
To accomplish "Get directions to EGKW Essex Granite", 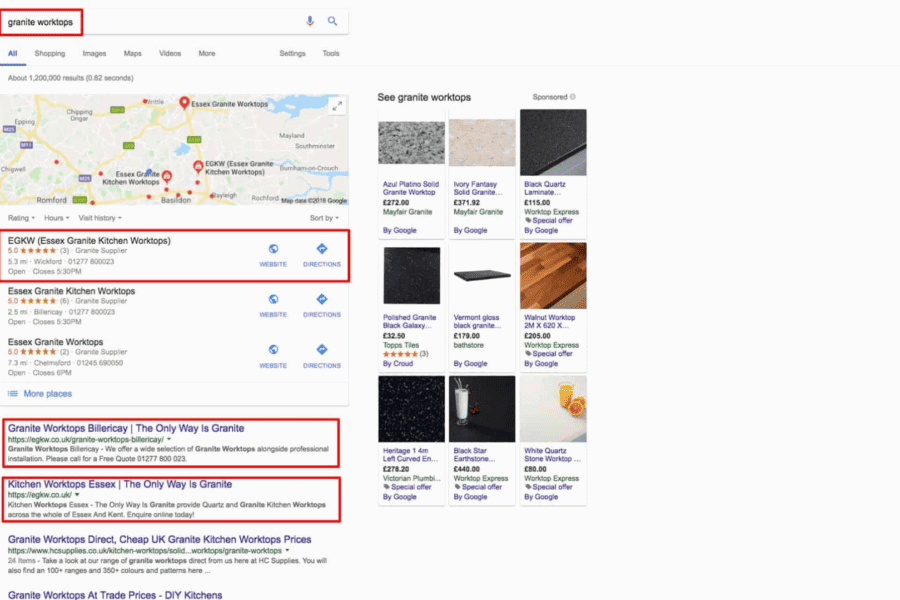I will pos(322,249).
